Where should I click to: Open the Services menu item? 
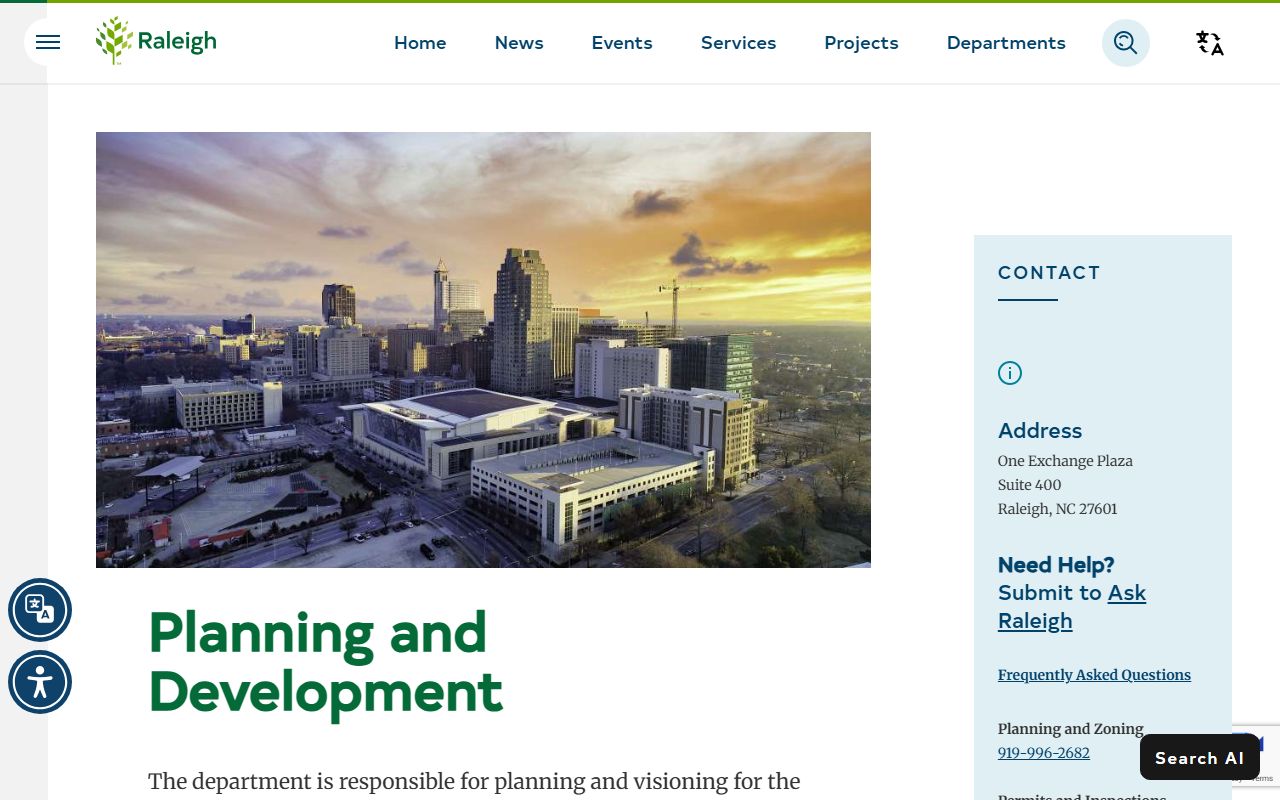739,43
